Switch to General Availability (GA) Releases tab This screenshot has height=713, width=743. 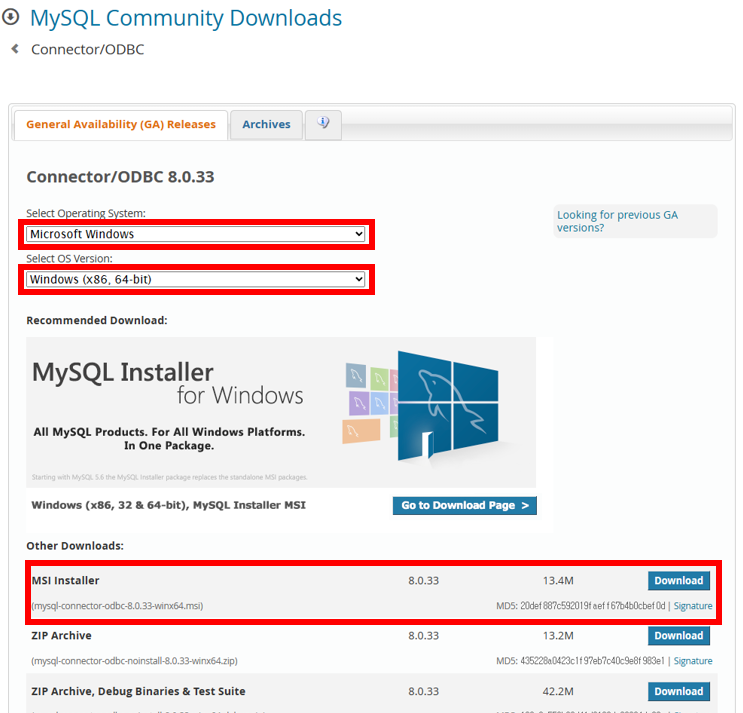click(121, 125)
